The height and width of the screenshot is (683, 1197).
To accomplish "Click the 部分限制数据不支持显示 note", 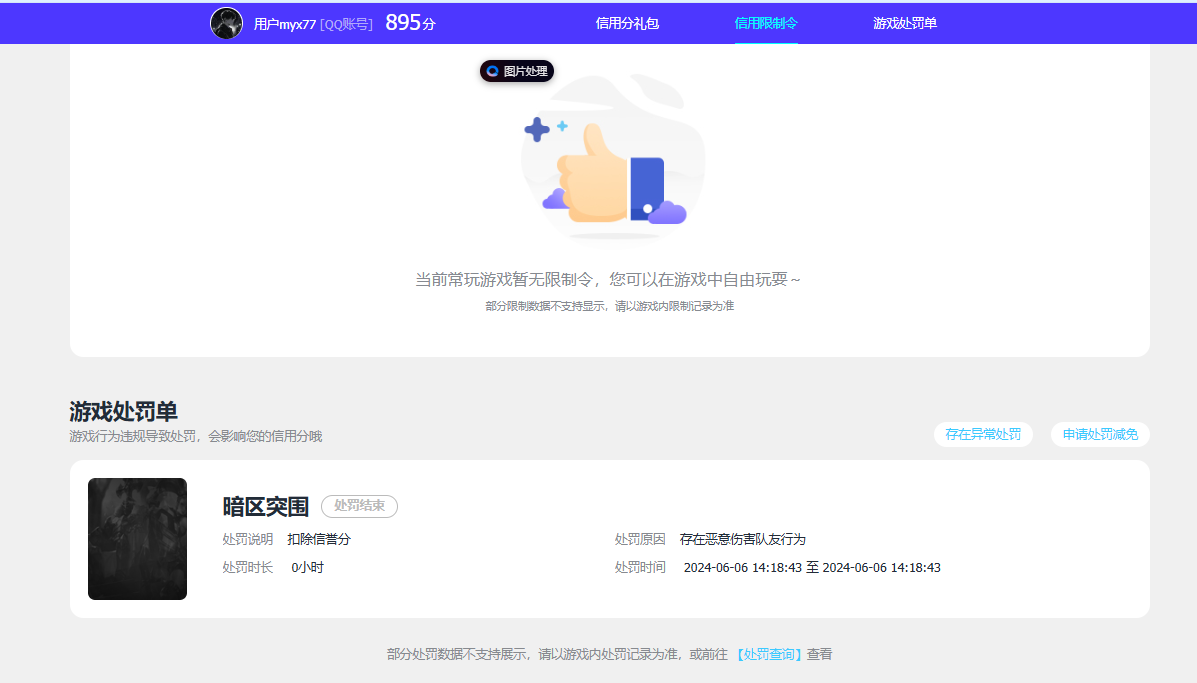I will tap(610, 306).
